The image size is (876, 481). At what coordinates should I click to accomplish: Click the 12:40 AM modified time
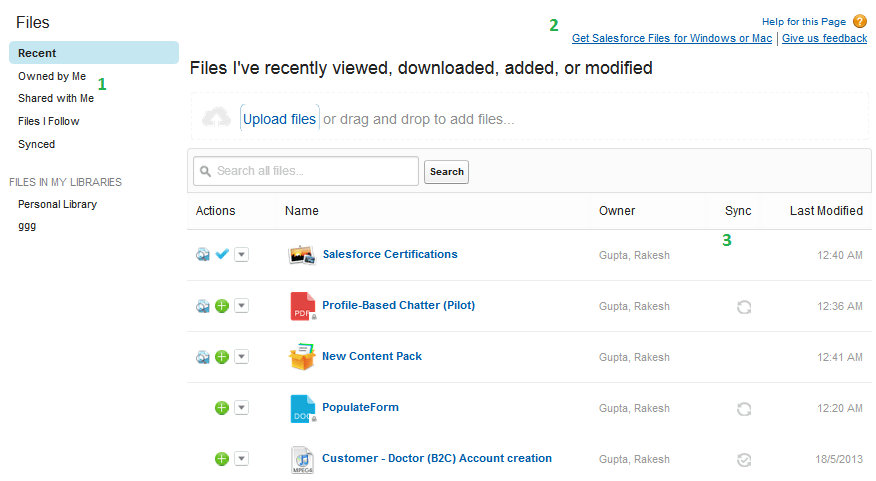[840, 255]
